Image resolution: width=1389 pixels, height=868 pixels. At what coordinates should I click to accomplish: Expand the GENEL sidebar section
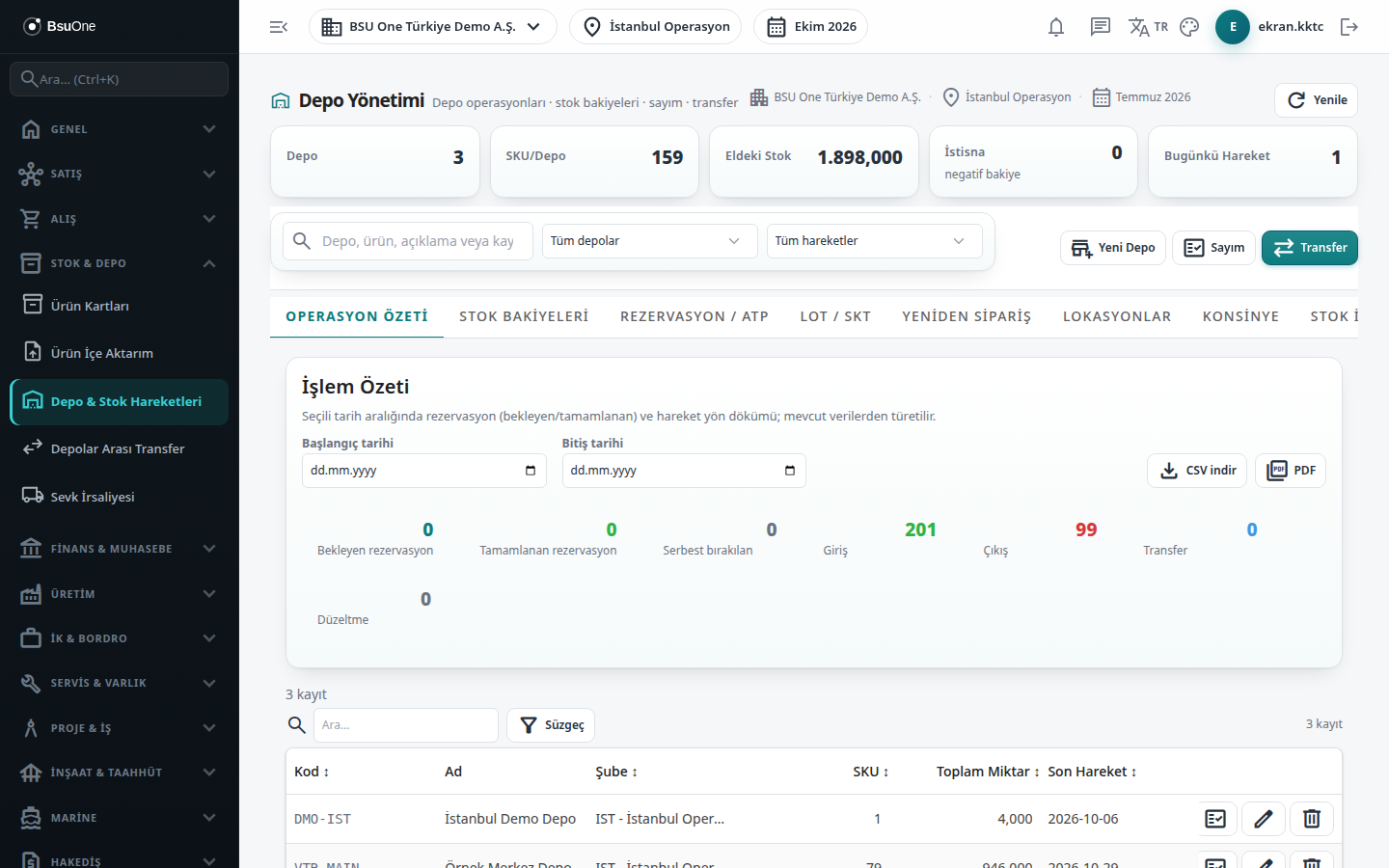[120, 129]
